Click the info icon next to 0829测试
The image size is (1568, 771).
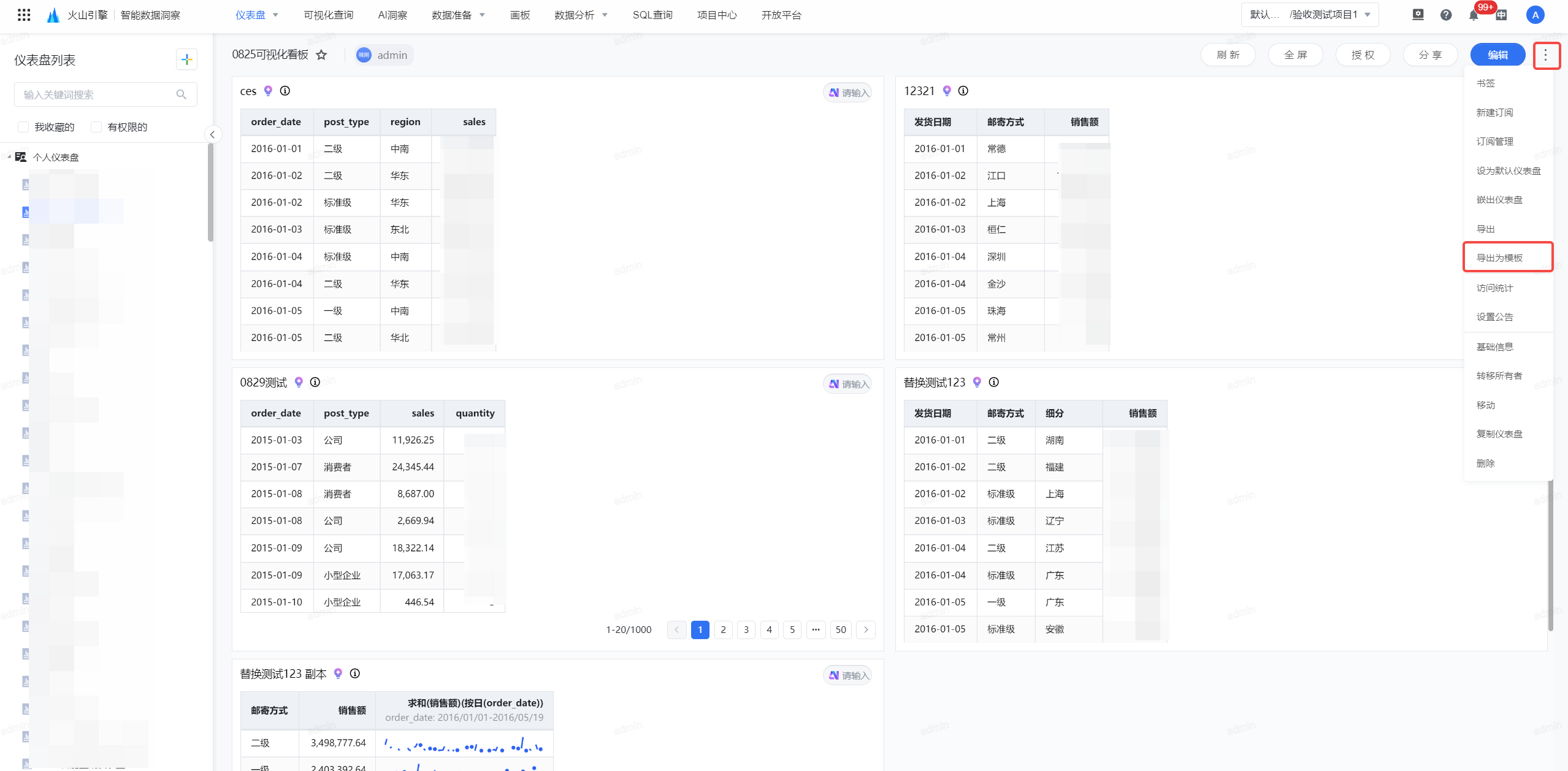pos(315,382)
